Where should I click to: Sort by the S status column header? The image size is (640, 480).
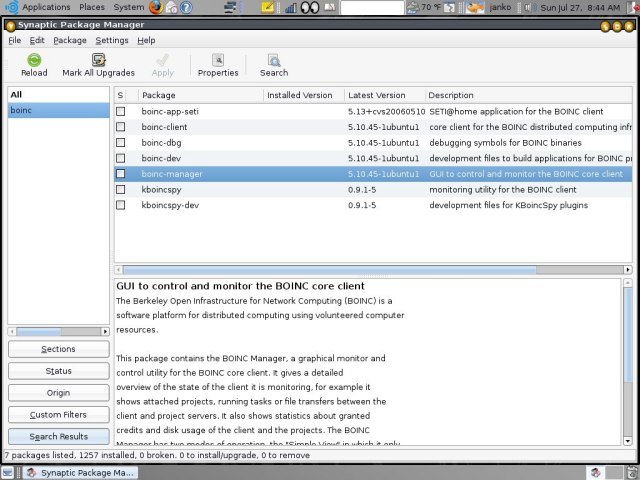click(x=120, y=95)
